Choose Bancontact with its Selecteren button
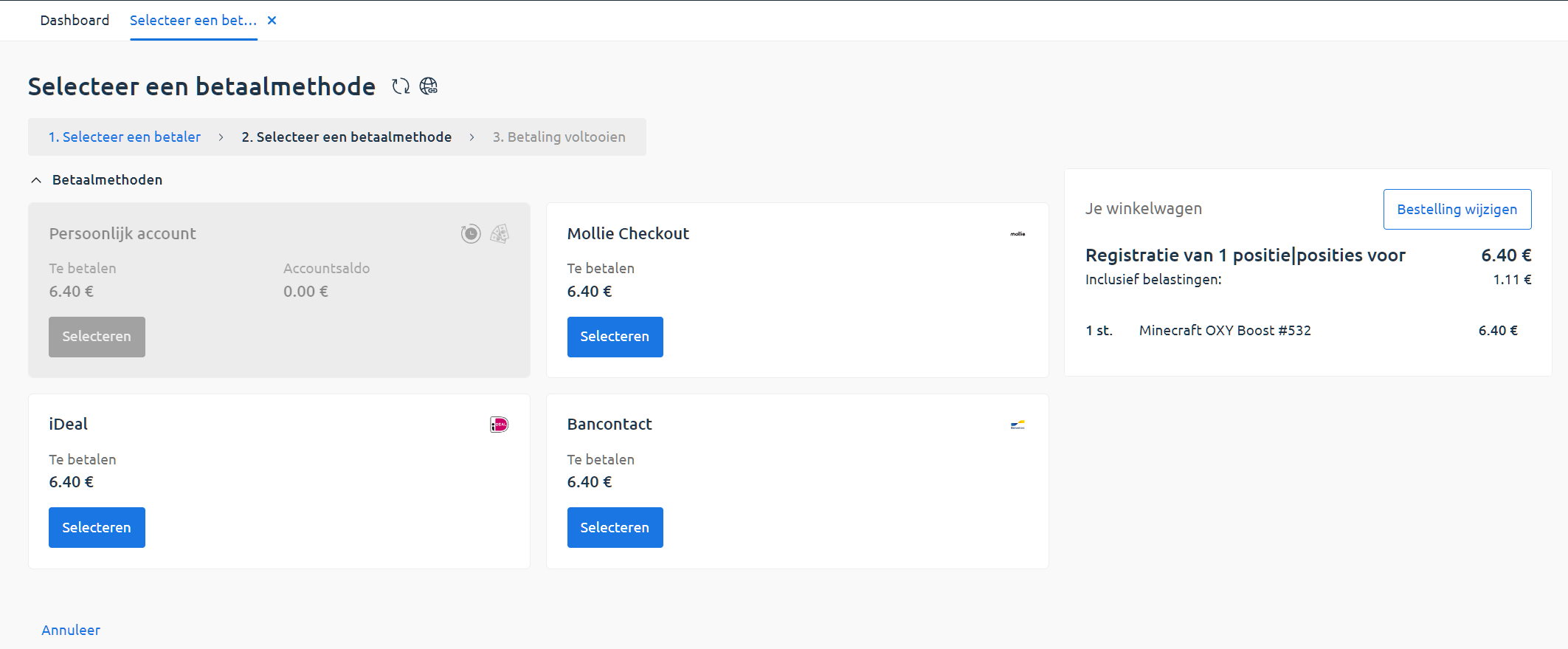 tap(615, 527)
